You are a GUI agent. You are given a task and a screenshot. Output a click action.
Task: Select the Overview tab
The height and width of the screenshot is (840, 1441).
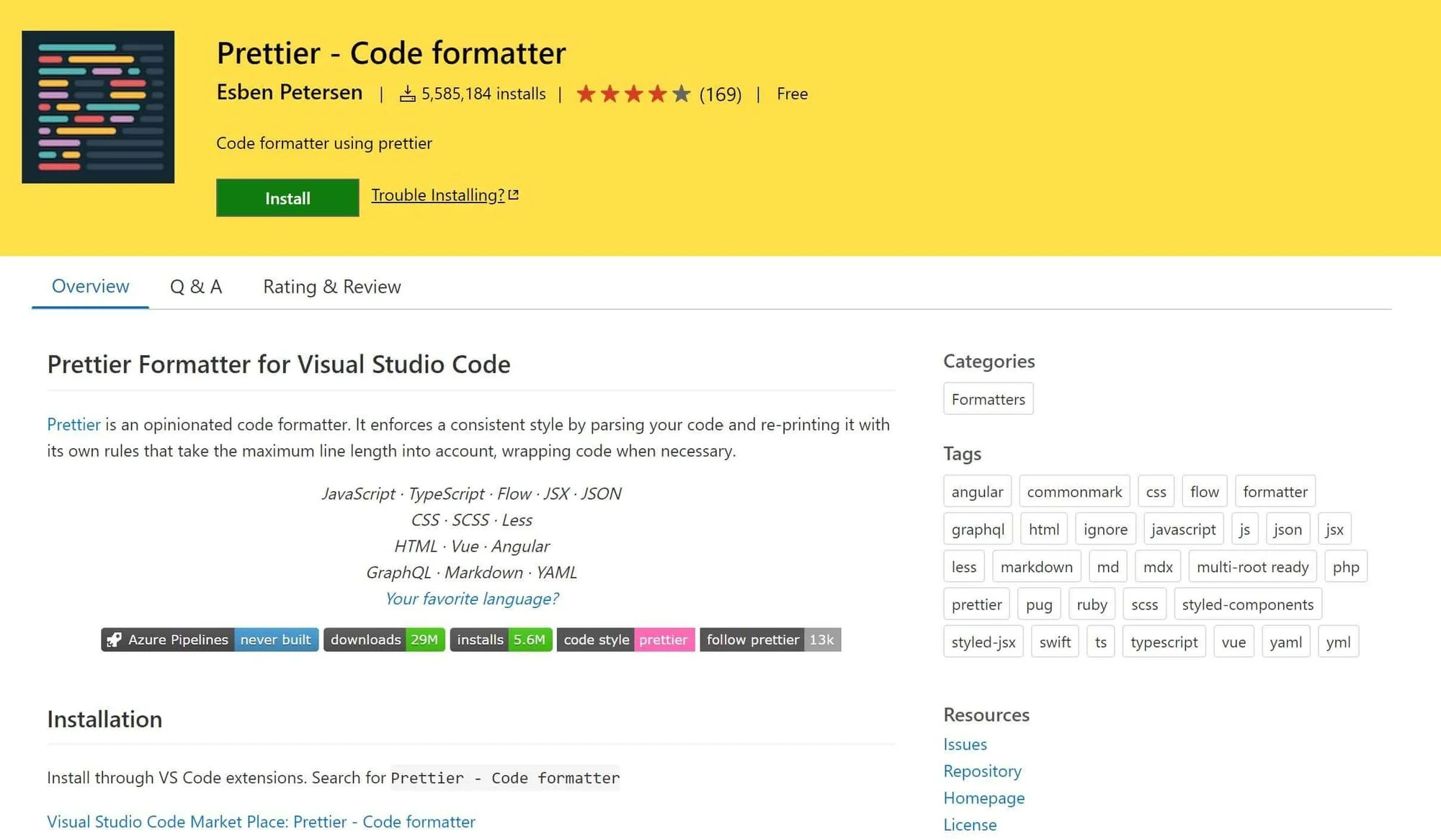click(90, 287)
